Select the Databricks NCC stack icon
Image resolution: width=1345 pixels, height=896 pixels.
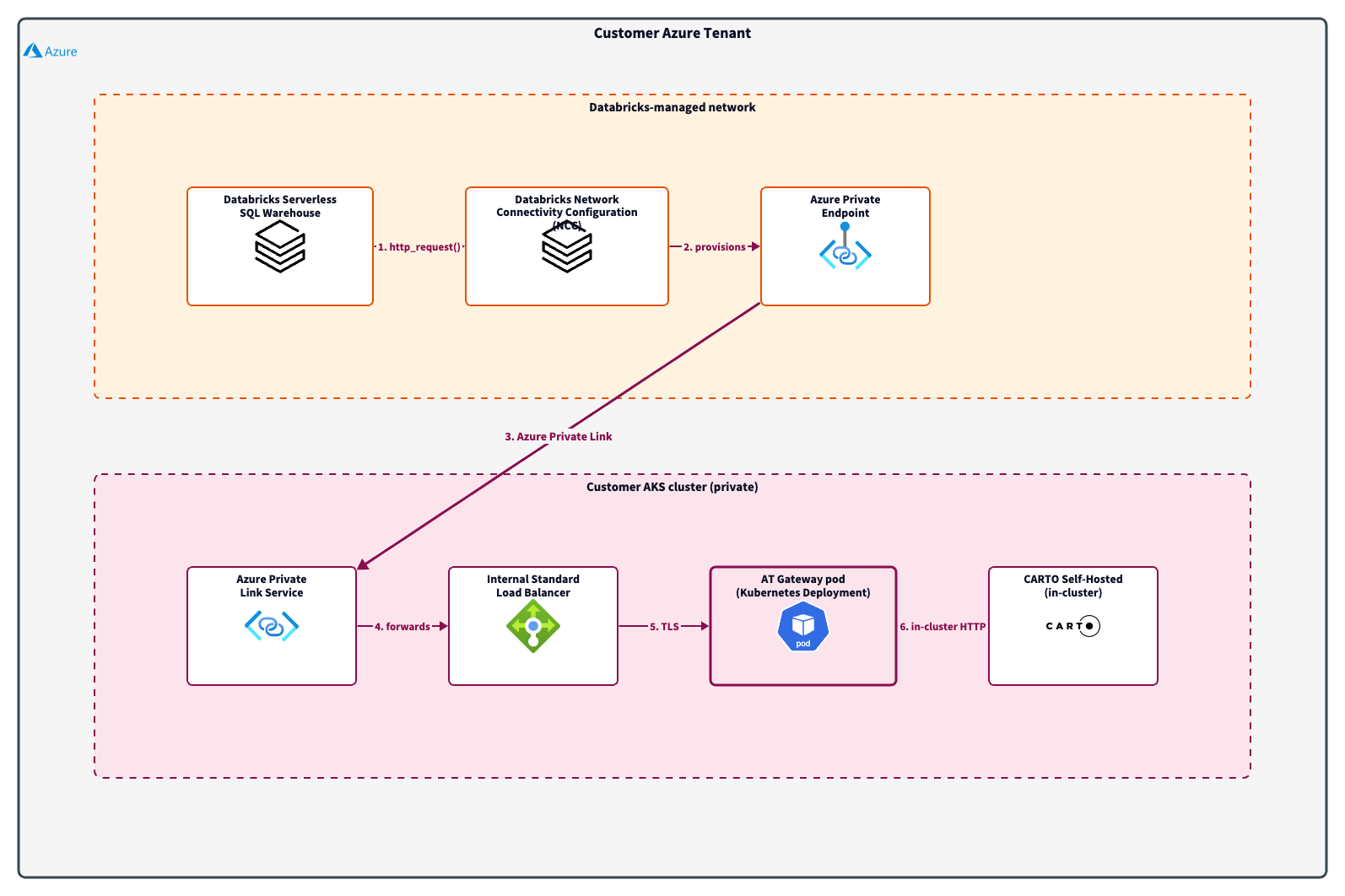[567, 246]
